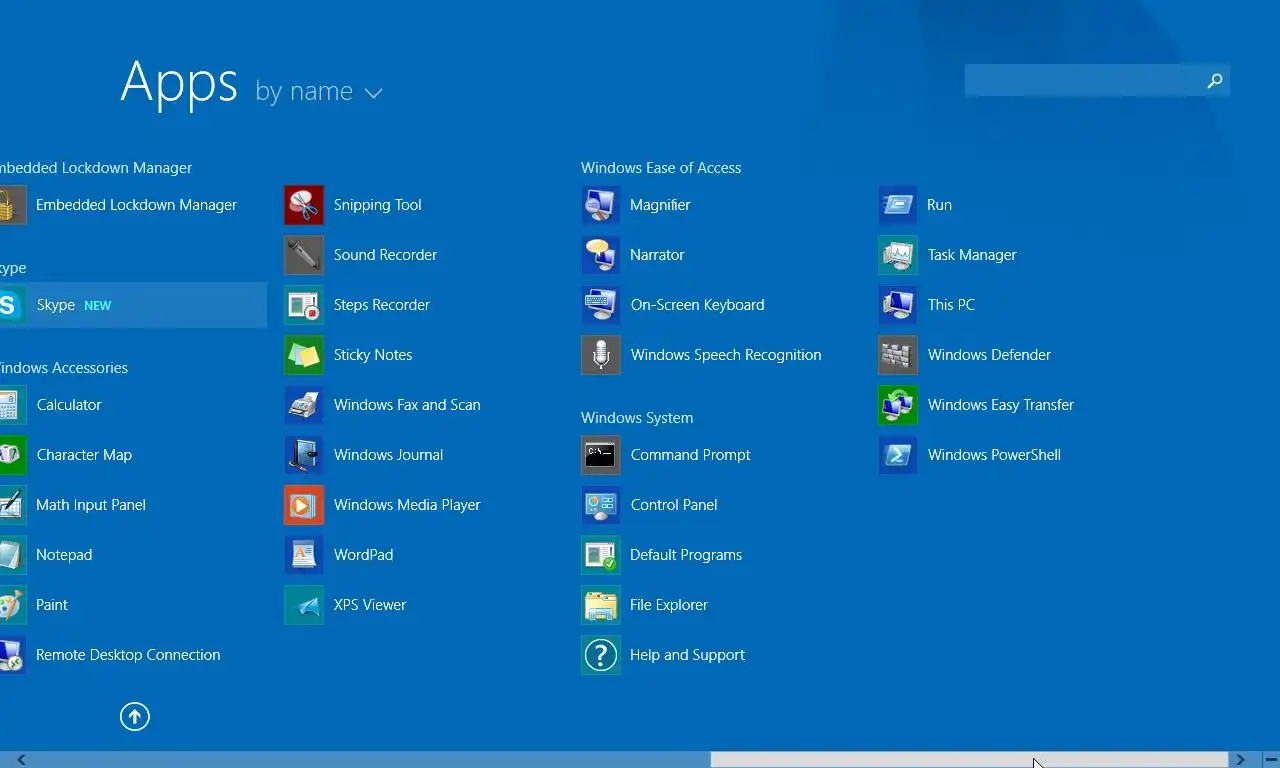The height and width of the screenshot is (768, 1280).
Task: Click the 'Notepad' label
Action: point(64,555)
